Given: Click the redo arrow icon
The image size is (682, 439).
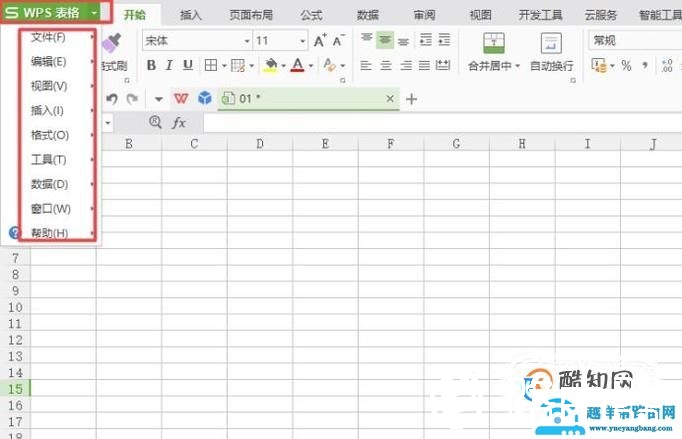Looking at the screenshot, I should click(132, 99).
